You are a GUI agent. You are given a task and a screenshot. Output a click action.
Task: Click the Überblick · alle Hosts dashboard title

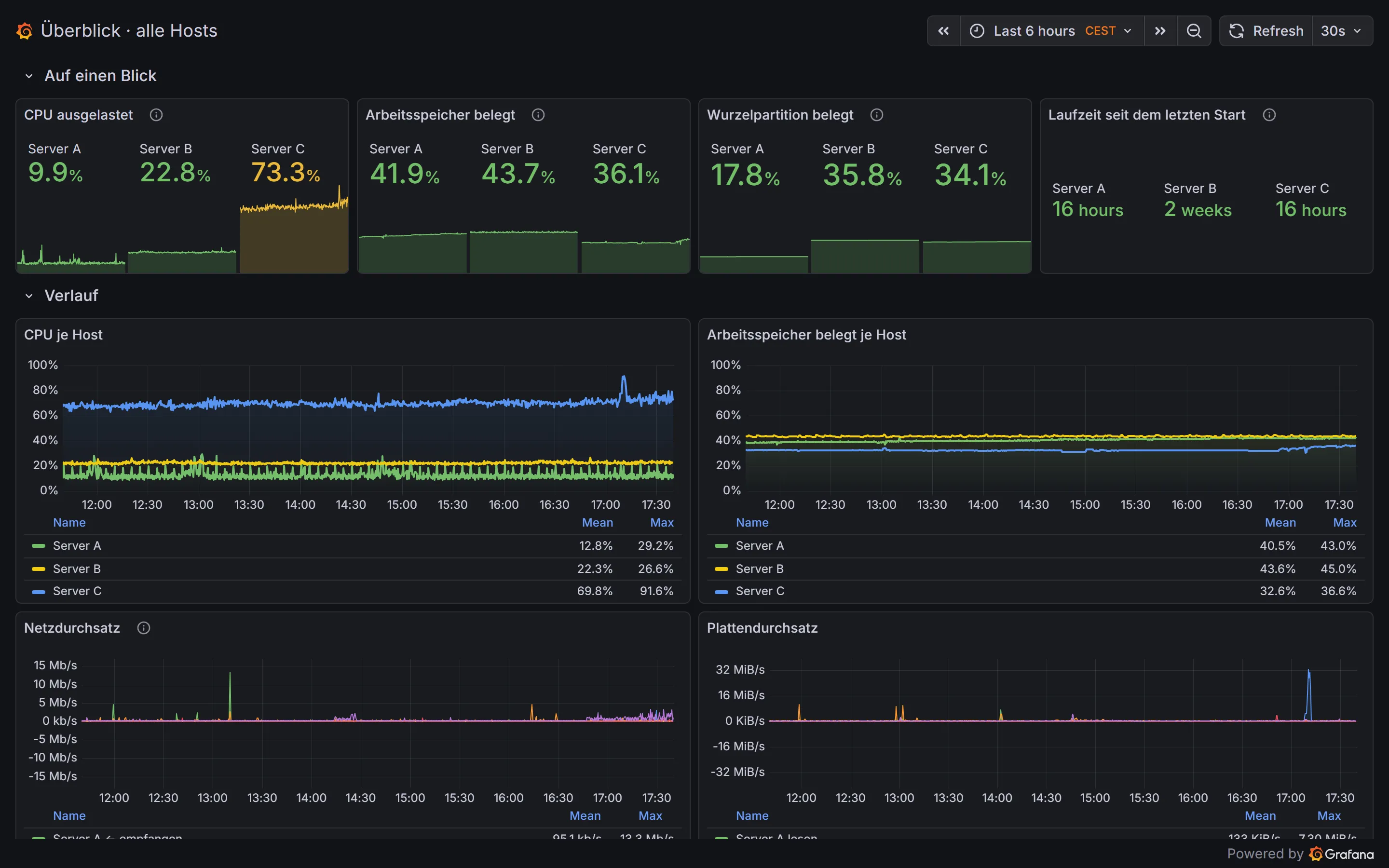click(129, 30)
